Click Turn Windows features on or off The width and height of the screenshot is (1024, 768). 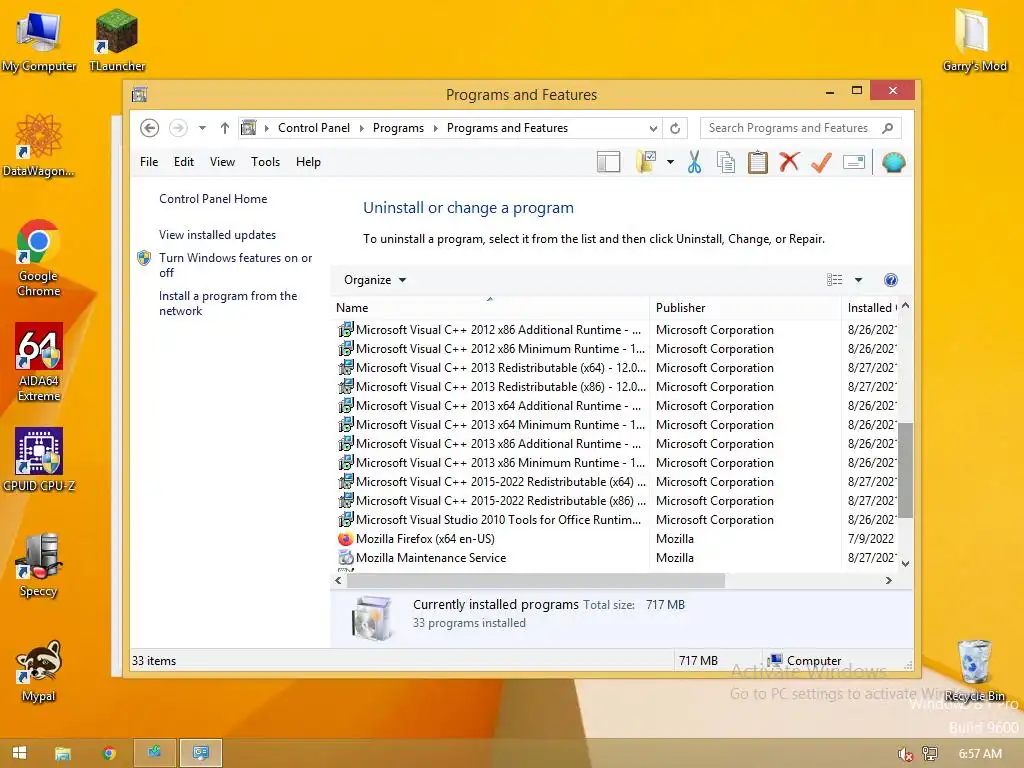click(235, 265)
